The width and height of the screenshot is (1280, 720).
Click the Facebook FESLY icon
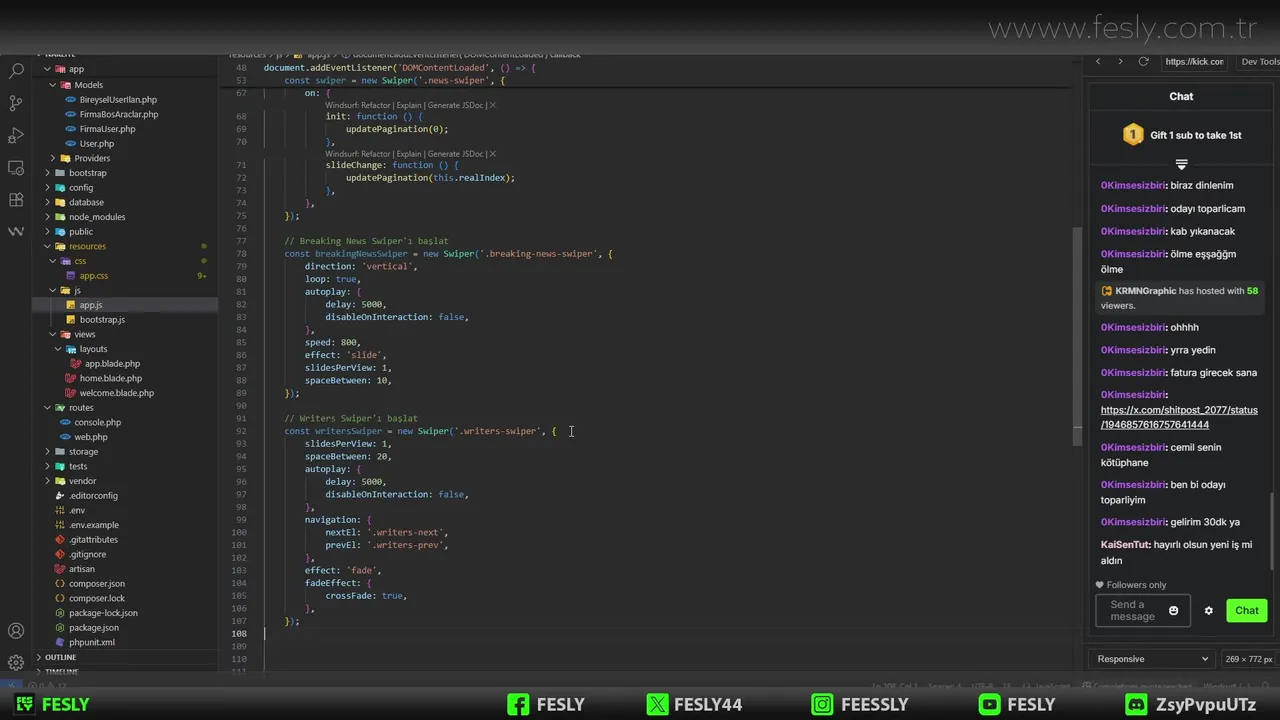click(518, 705)
